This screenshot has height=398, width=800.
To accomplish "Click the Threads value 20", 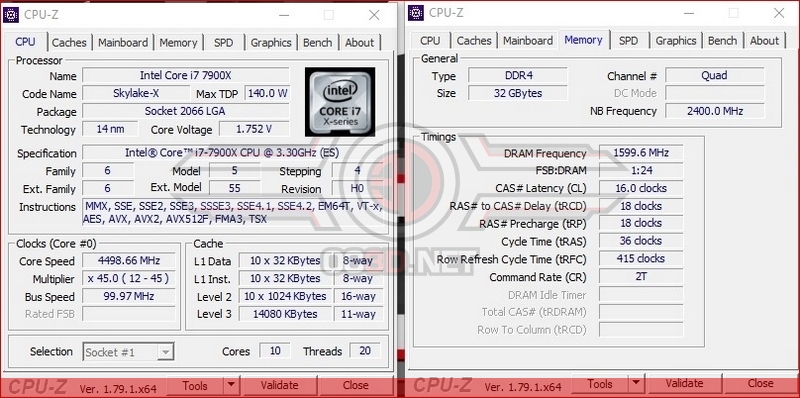I will coord(365,351).
